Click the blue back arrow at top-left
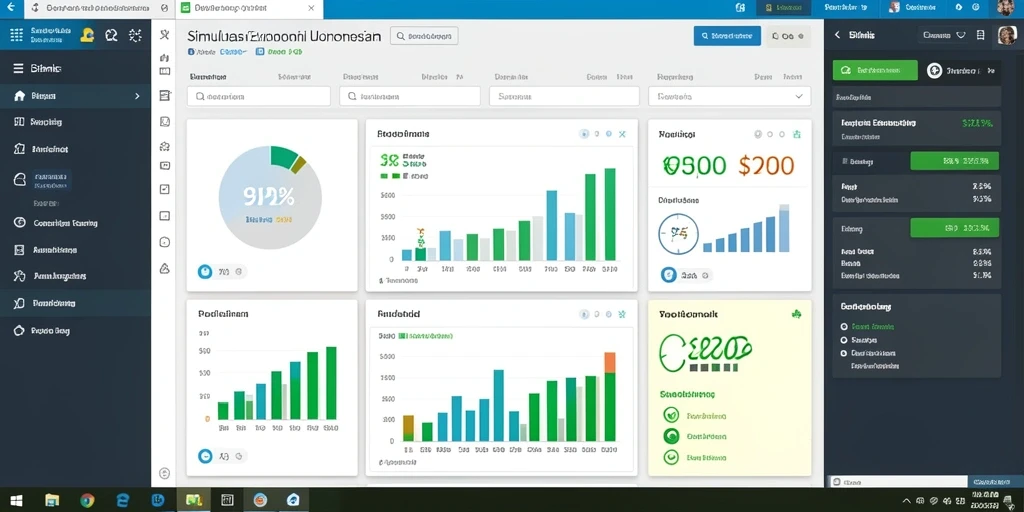 coord(10,8)
